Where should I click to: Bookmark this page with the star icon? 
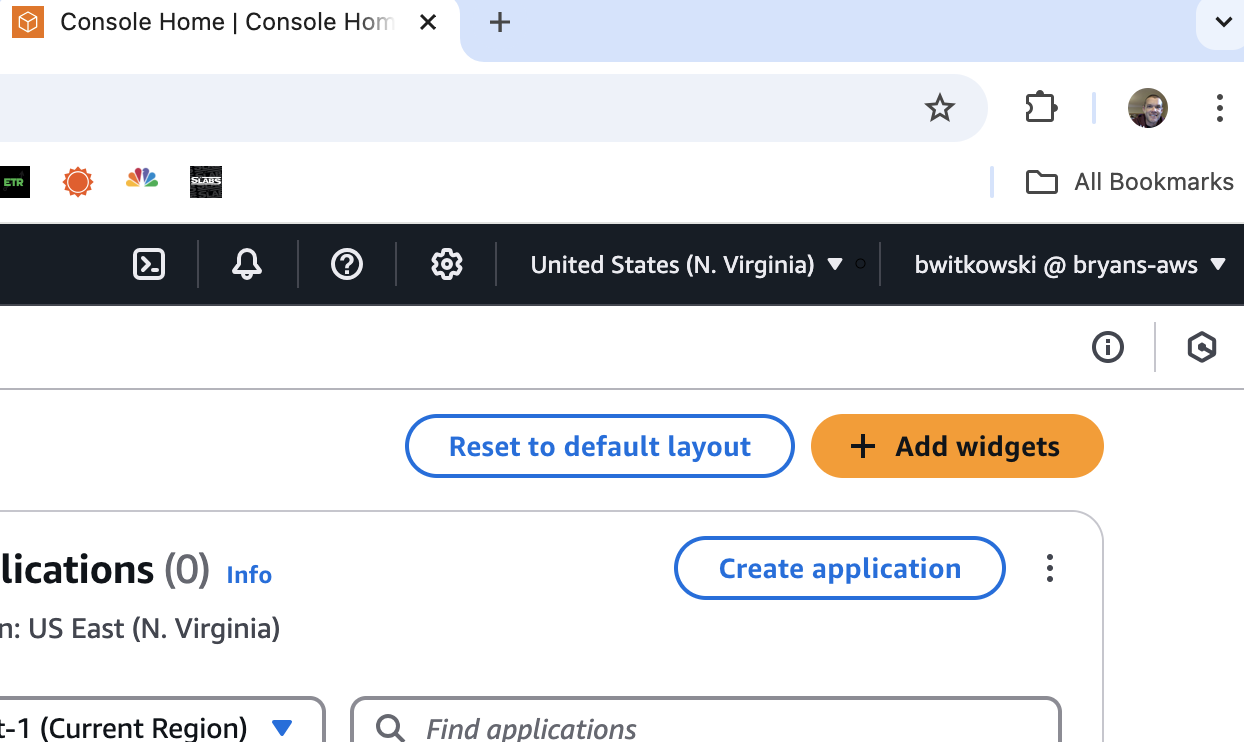click(939, 108)
